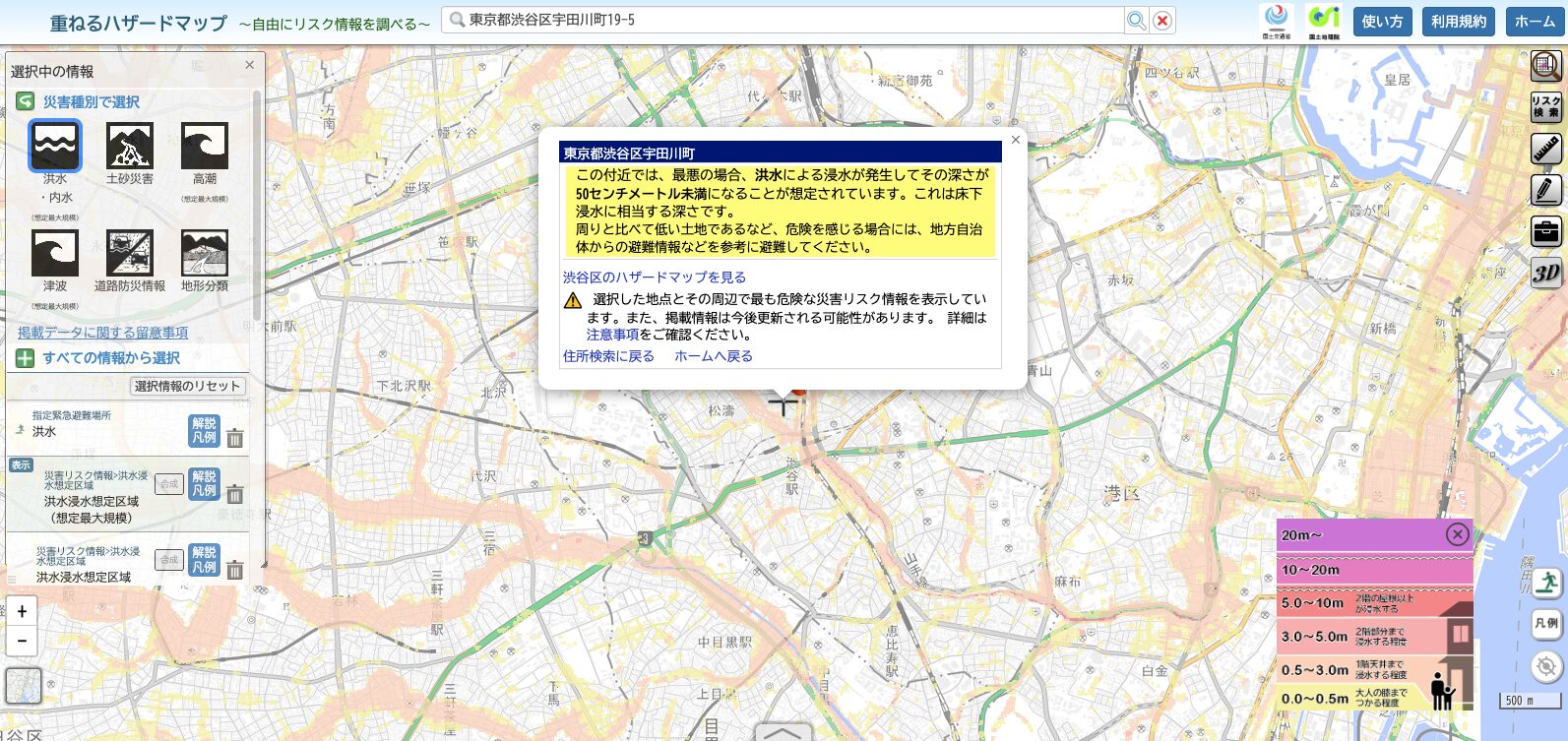
Task: Select the 土砂災害 landslide hazard icon
Action: coord(130,147)
